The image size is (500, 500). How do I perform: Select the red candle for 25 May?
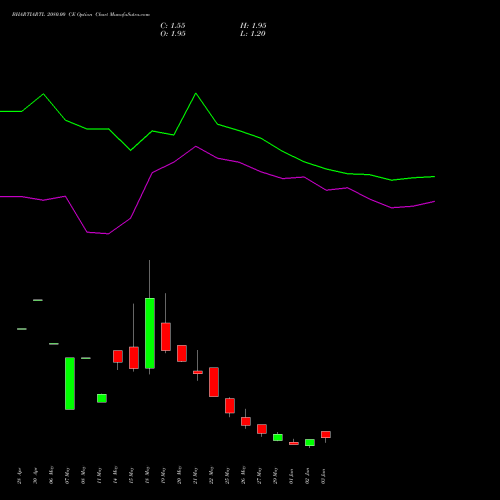[230, 406]
